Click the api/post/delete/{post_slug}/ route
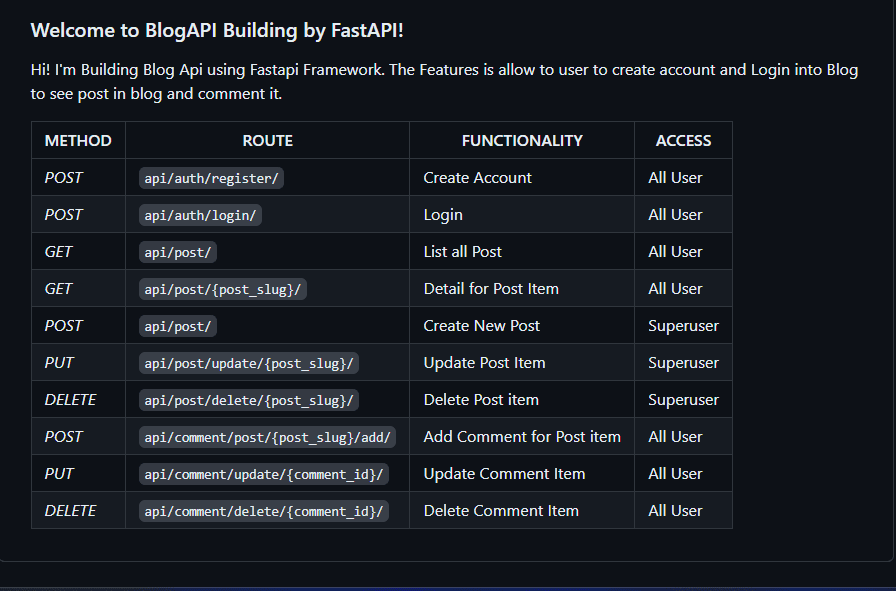This screenshot has height=591, width=896. tap(249, 400)
